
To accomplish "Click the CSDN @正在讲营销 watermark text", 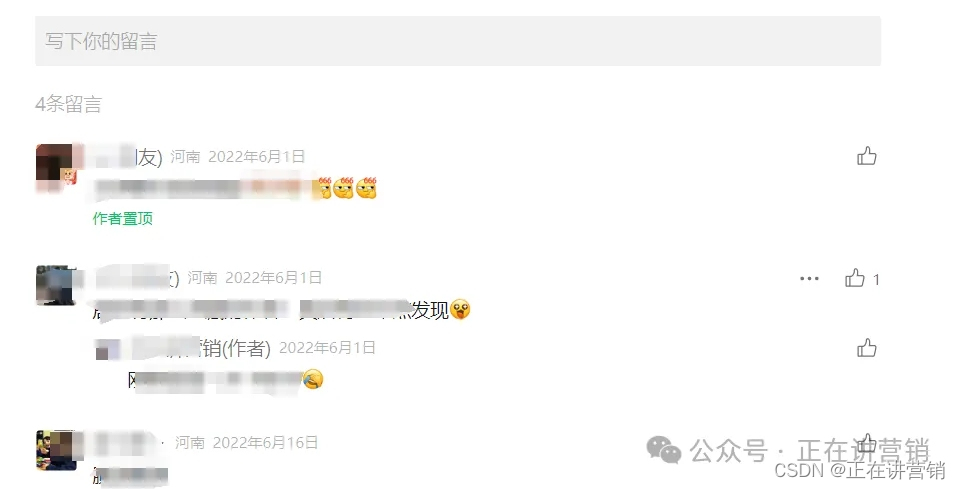I will 860,470.
